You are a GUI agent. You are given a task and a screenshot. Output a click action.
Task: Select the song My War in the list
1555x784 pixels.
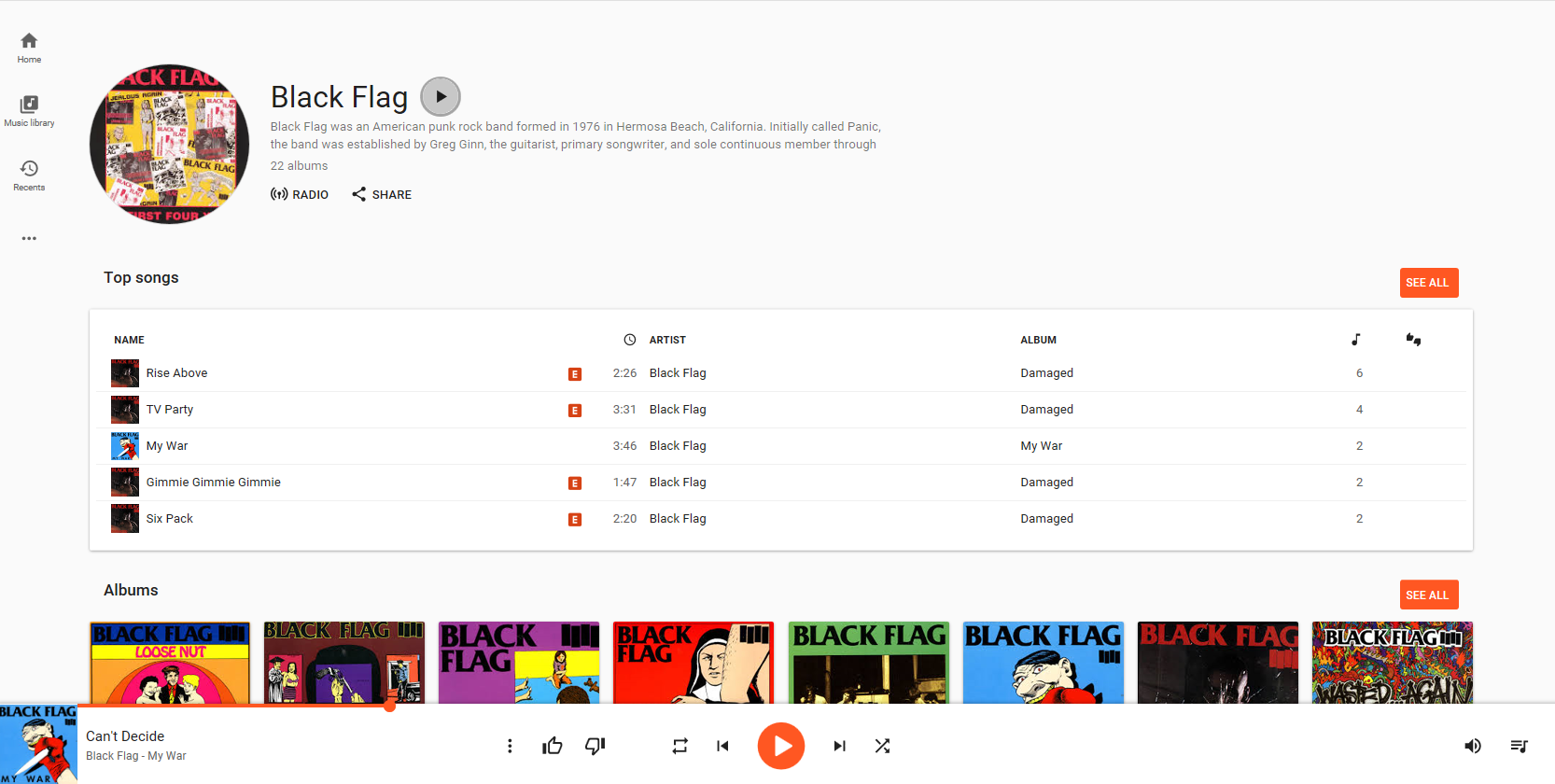pos(167,445)
